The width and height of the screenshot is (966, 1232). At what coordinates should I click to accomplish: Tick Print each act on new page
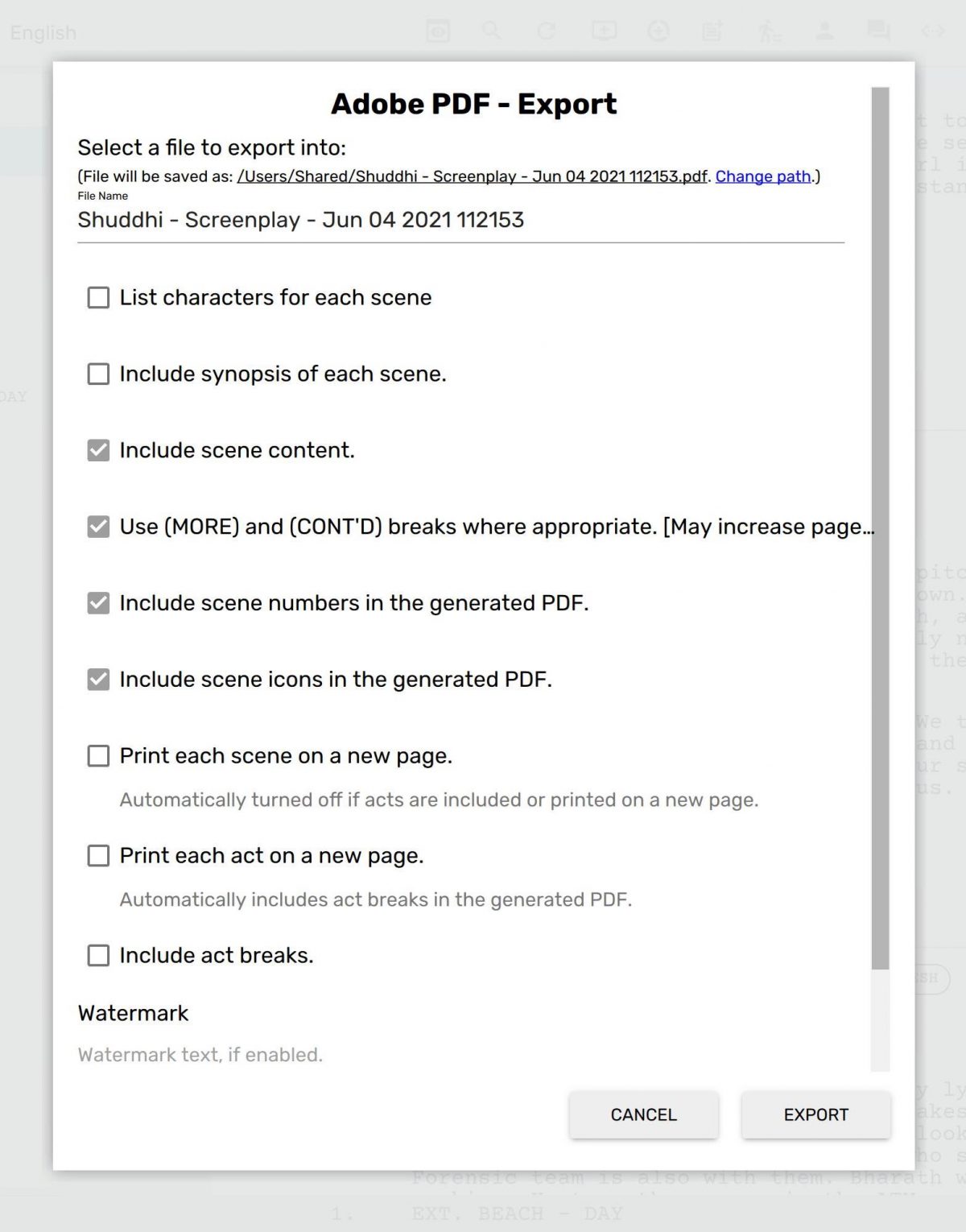[x=98, y=856]
